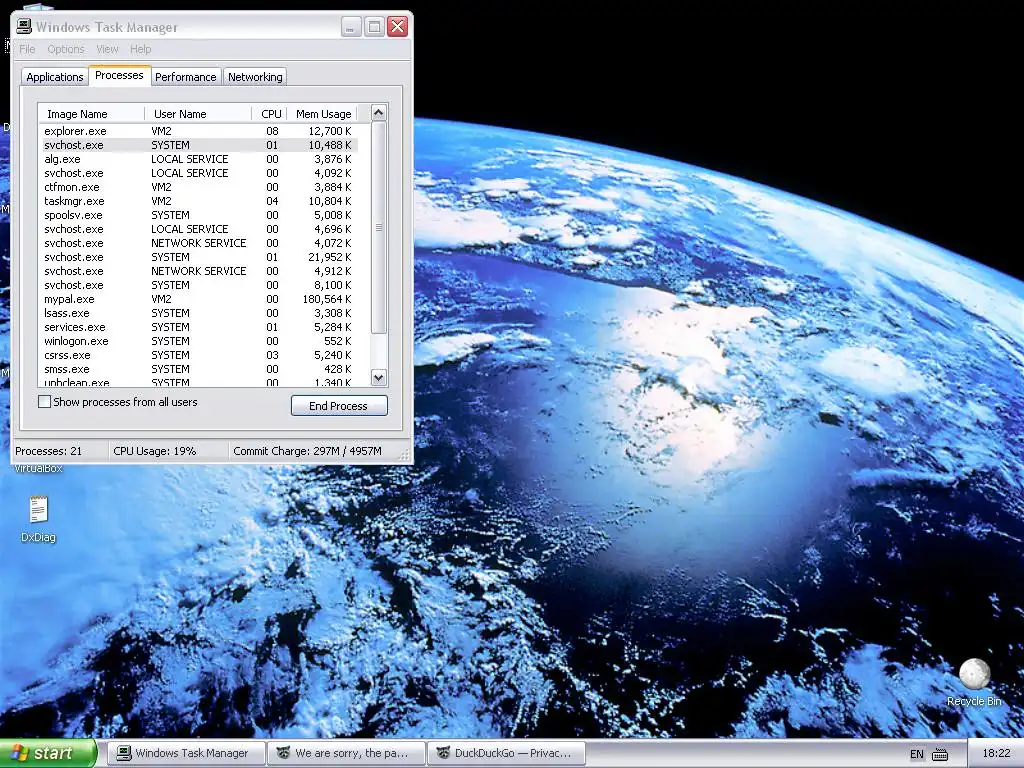Click the process list scrollbar thumb
This screenshot has height=768, width=1024.
379,227
